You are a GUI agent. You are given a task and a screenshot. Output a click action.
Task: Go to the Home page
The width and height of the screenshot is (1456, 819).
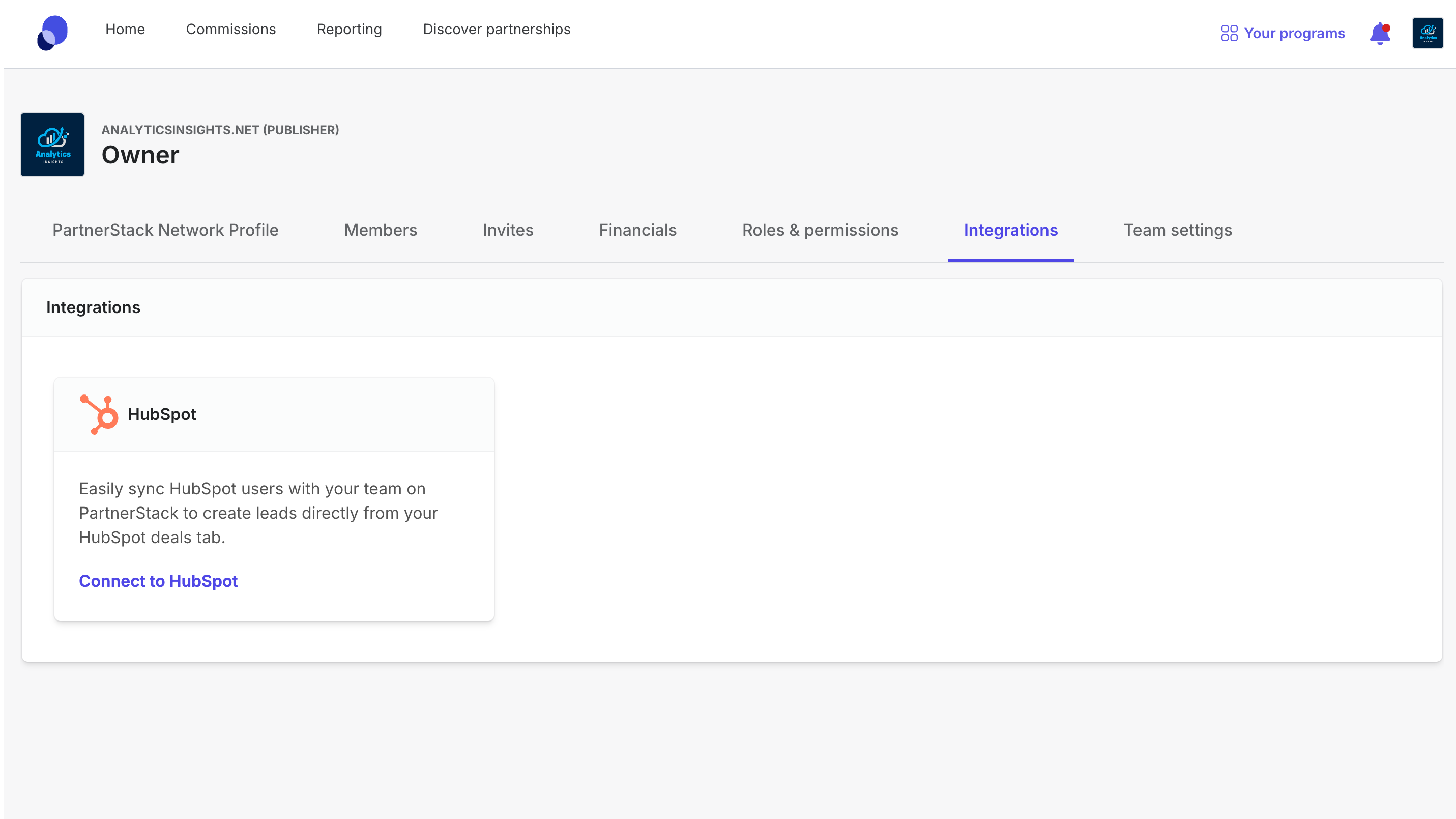click(x=125, y=30)
